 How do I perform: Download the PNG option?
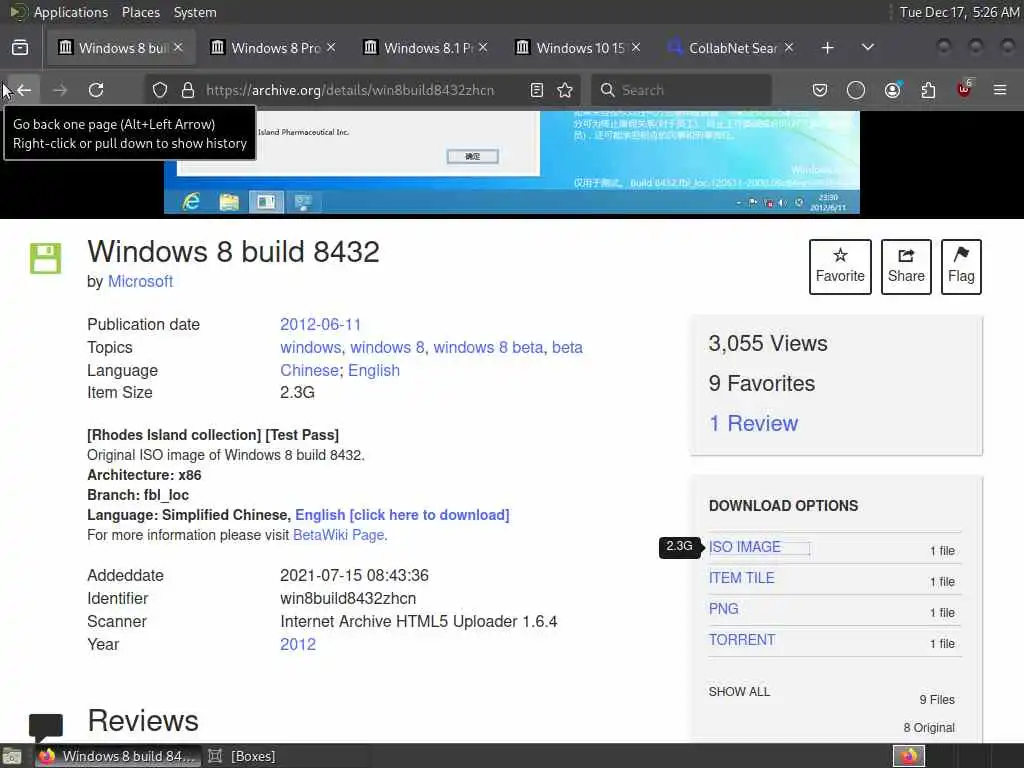click(x=724, y=609)
